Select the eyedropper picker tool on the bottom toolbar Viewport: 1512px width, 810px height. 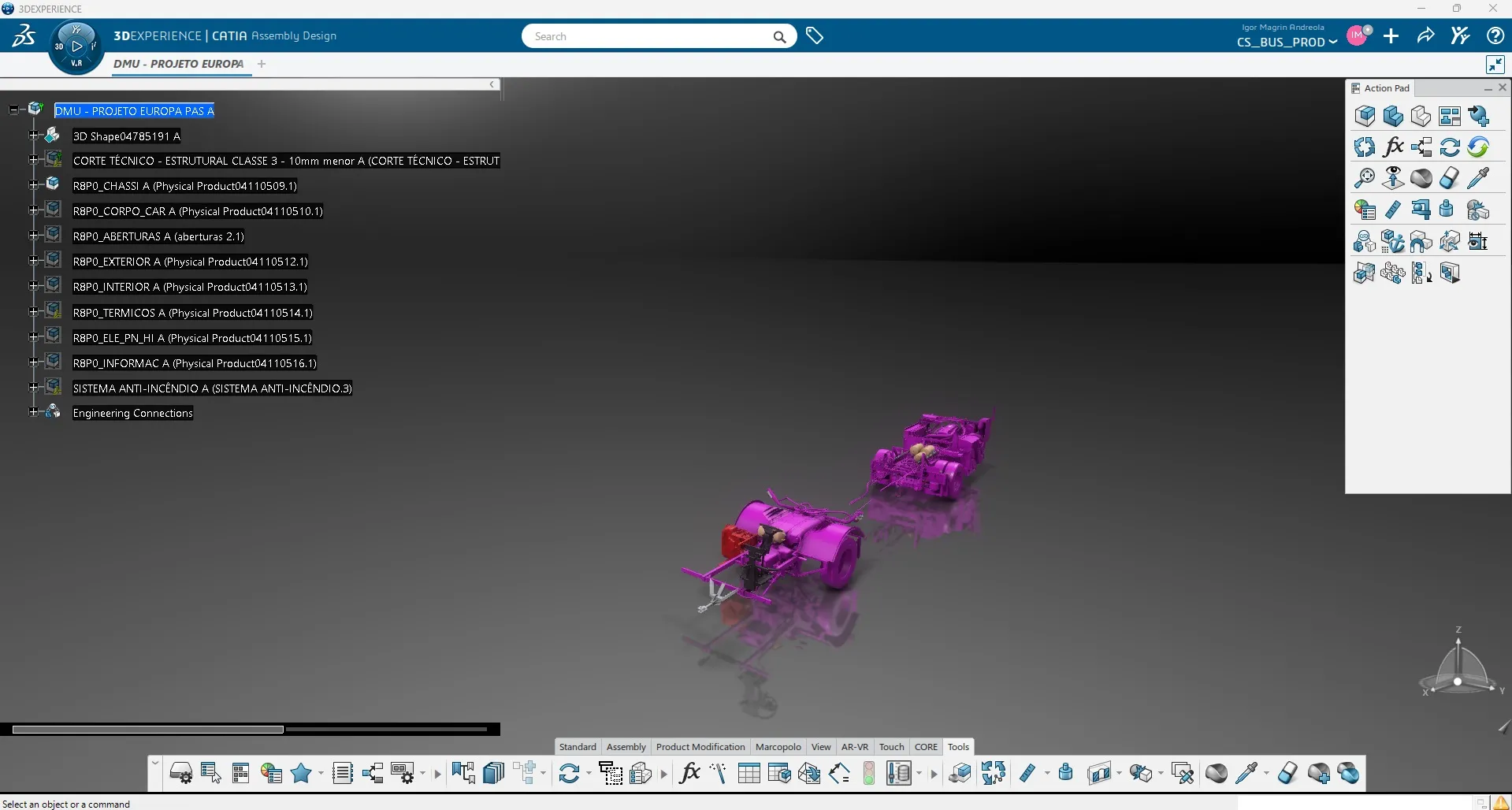click(x=1246, y=773)
